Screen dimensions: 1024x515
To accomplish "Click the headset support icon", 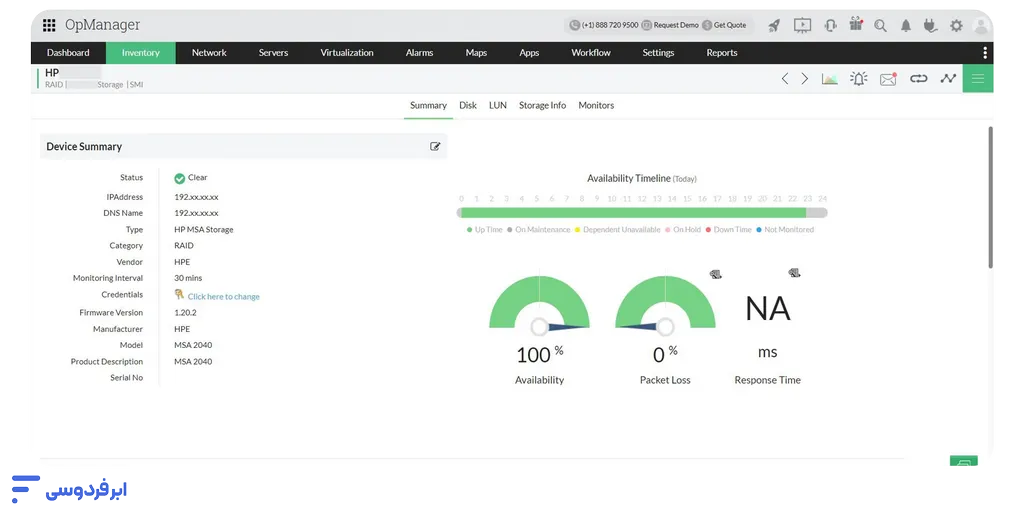I will [x=830, y=25].
